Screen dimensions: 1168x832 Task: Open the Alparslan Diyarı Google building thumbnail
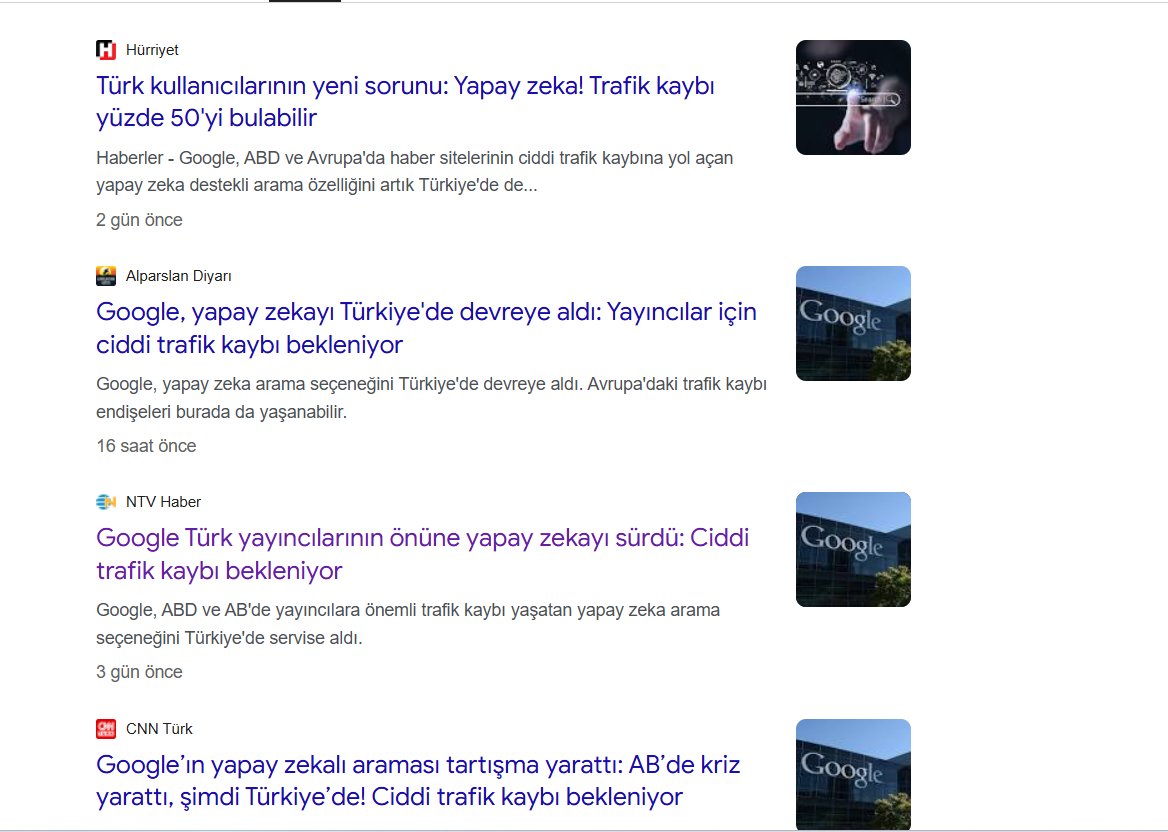click(853, 323)
